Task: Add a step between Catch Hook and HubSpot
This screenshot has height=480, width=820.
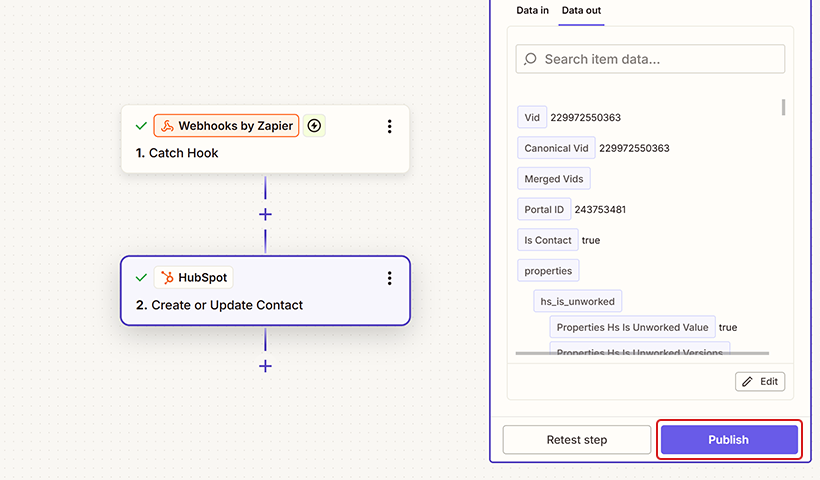Action: click(x=265, y=214)
